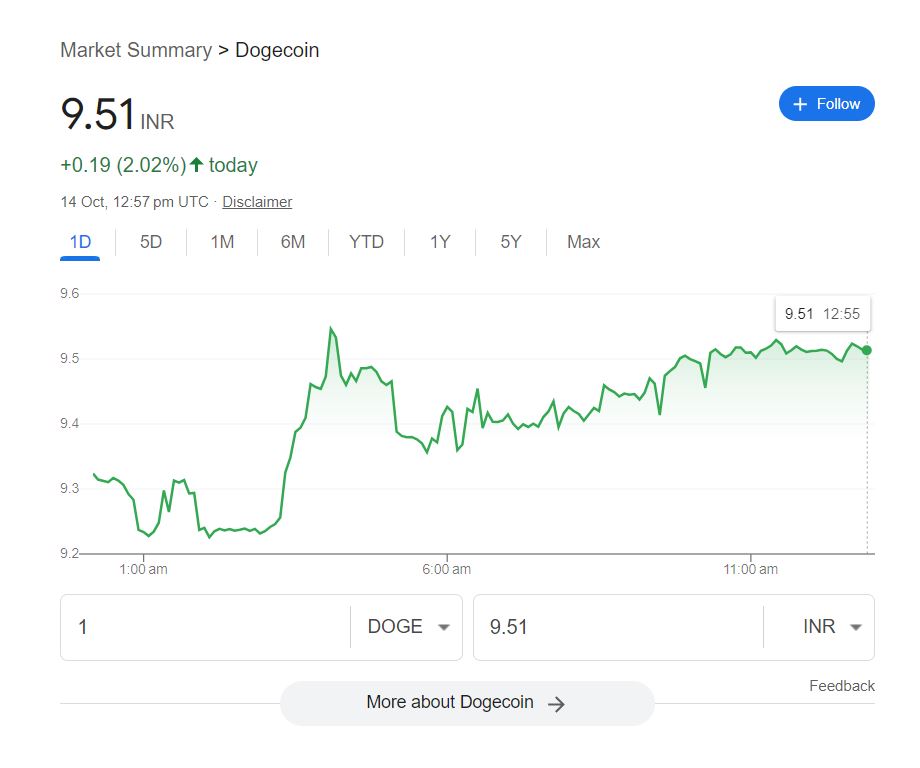Click the Feedback link
Image resolution: width=920 pixels, height=768 pixels.
841,686
